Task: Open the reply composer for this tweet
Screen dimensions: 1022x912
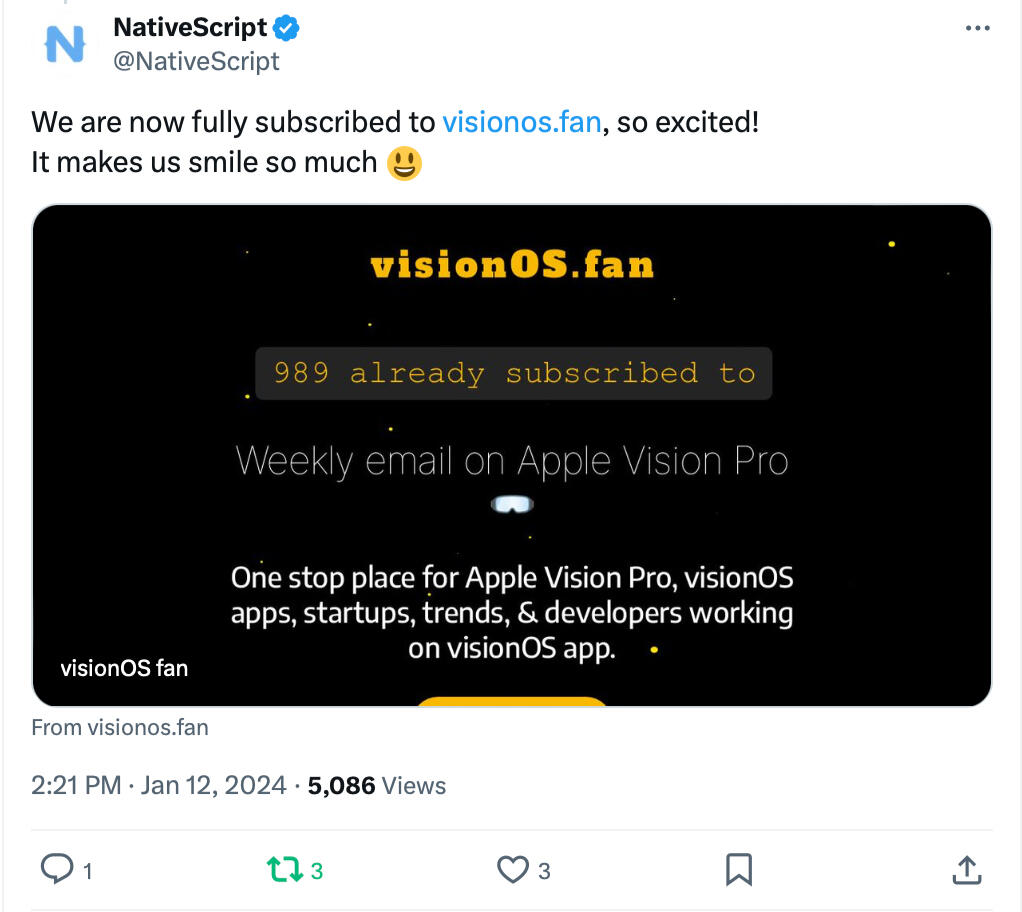Action: click(57, 869)
